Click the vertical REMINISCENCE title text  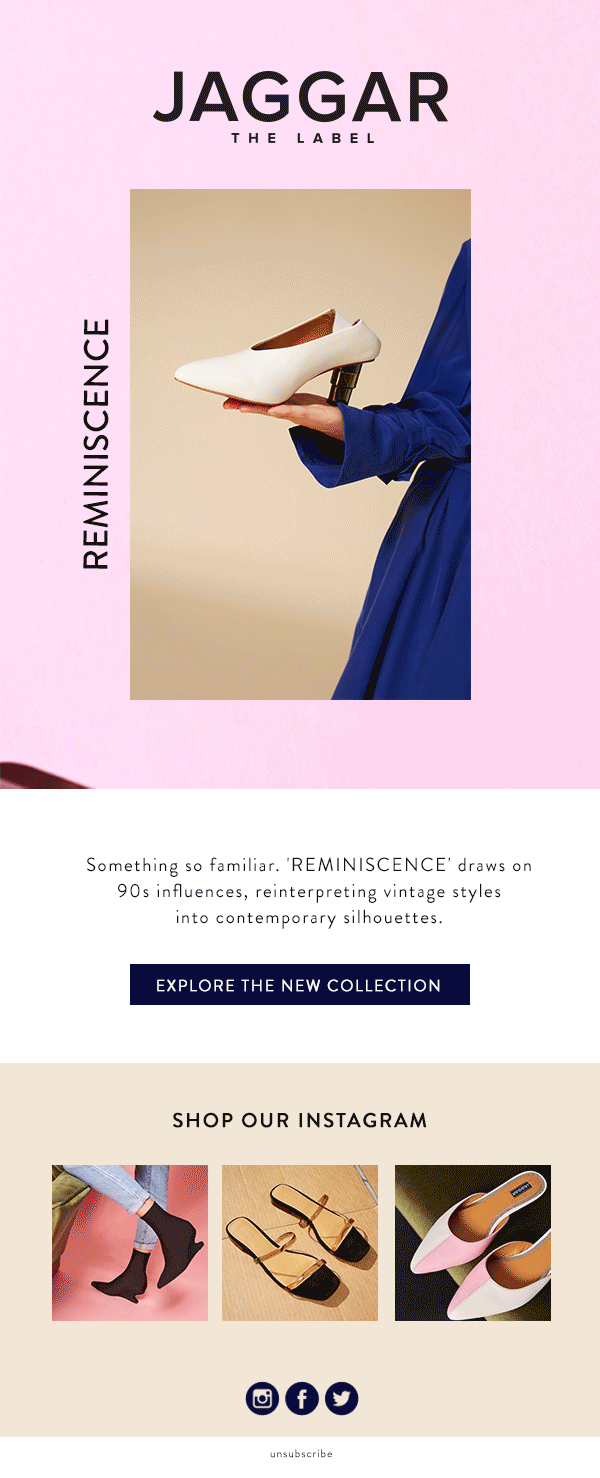pyautogui.click(x=95, y=444)
